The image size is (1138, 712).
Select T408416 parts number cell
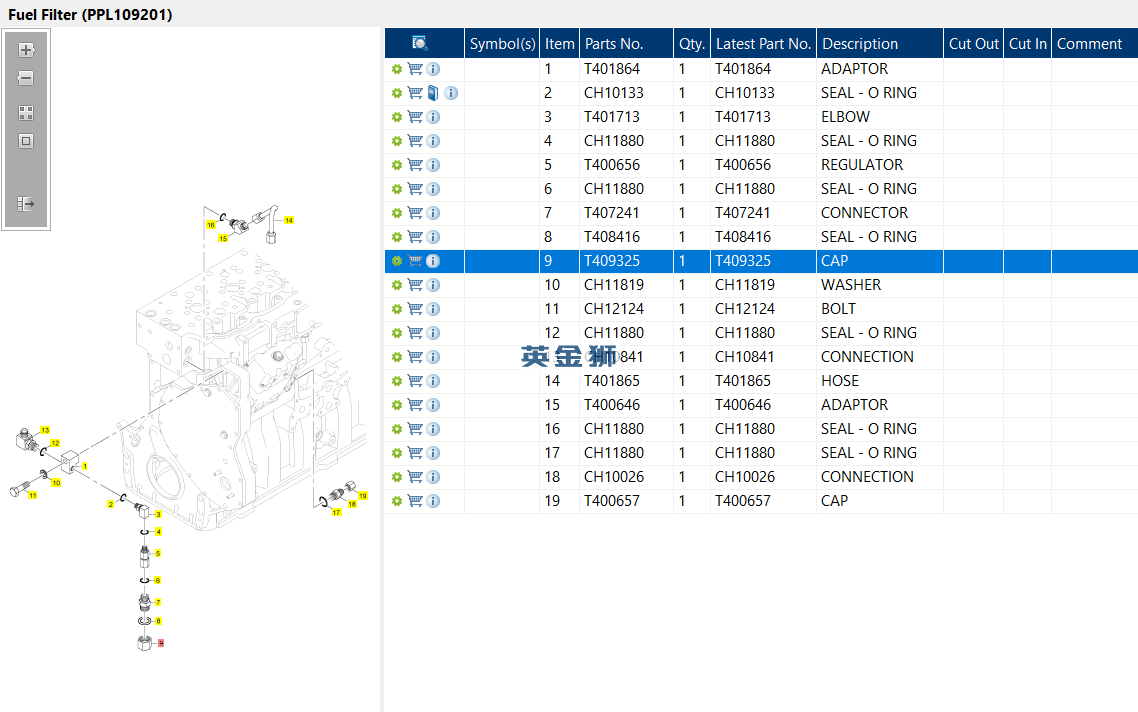click(x=626, y=237)
